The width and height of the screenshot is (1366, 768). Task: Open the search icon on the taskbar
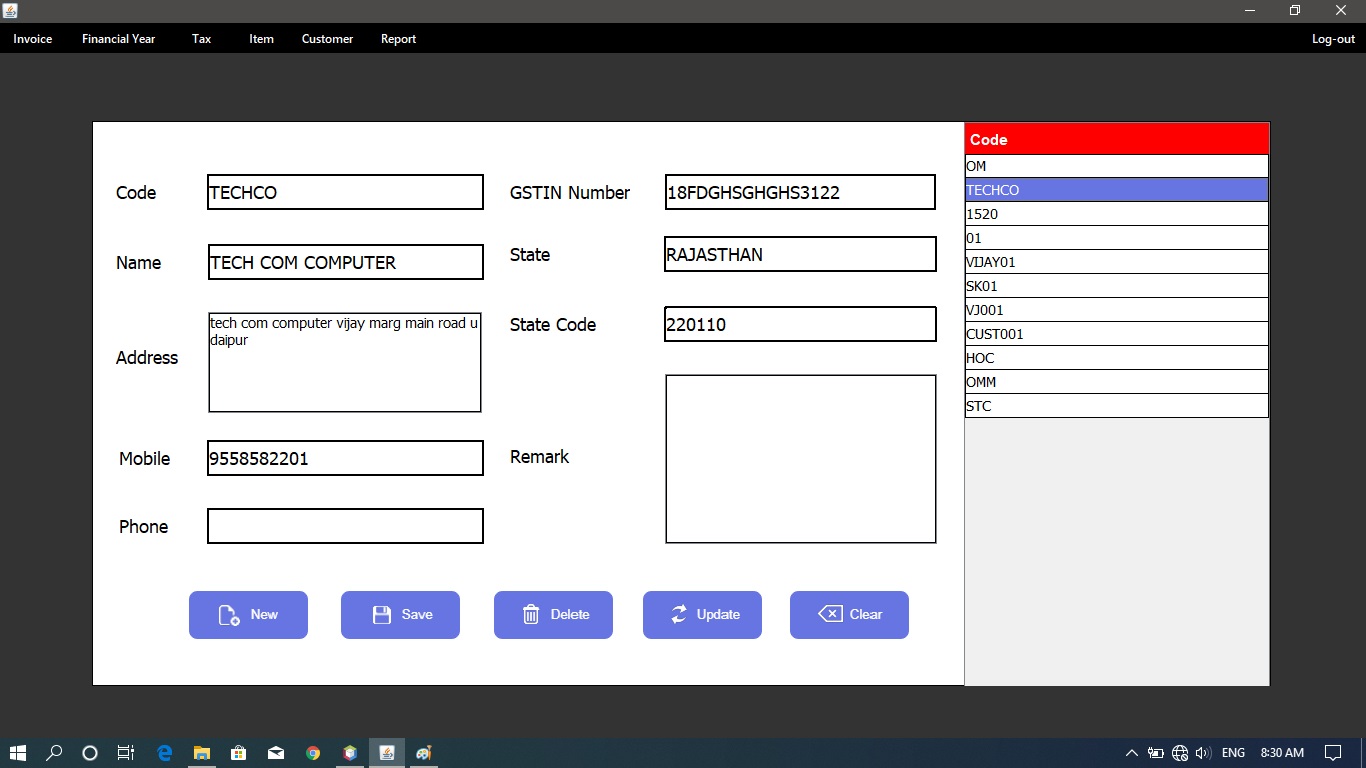(54, 752)
